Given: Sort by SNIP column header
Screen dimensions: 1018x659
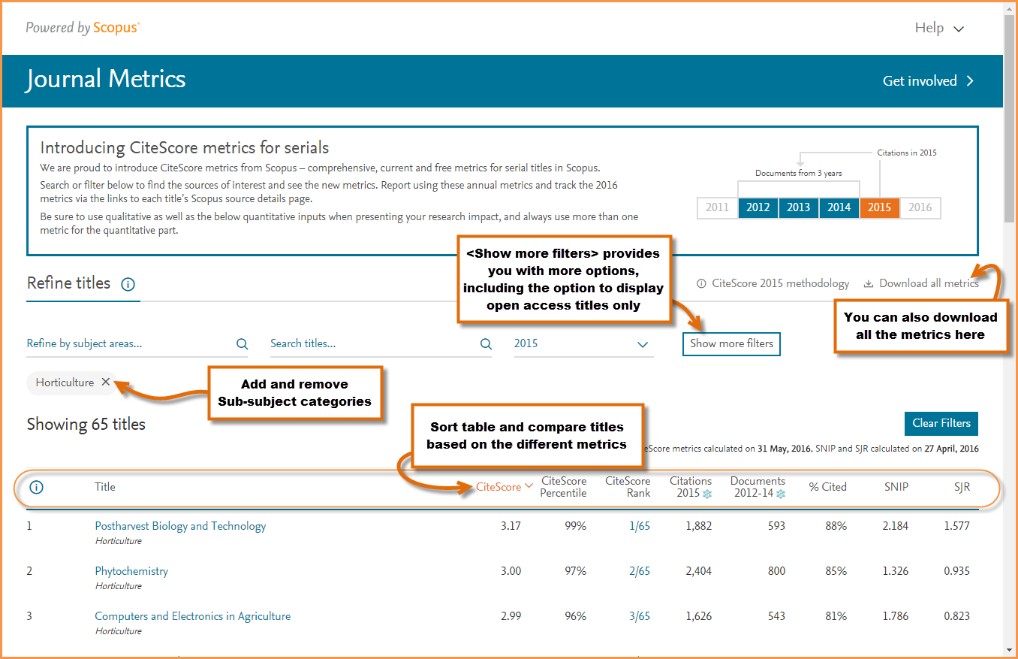Looking at the screenshot, I should point(896,487).
